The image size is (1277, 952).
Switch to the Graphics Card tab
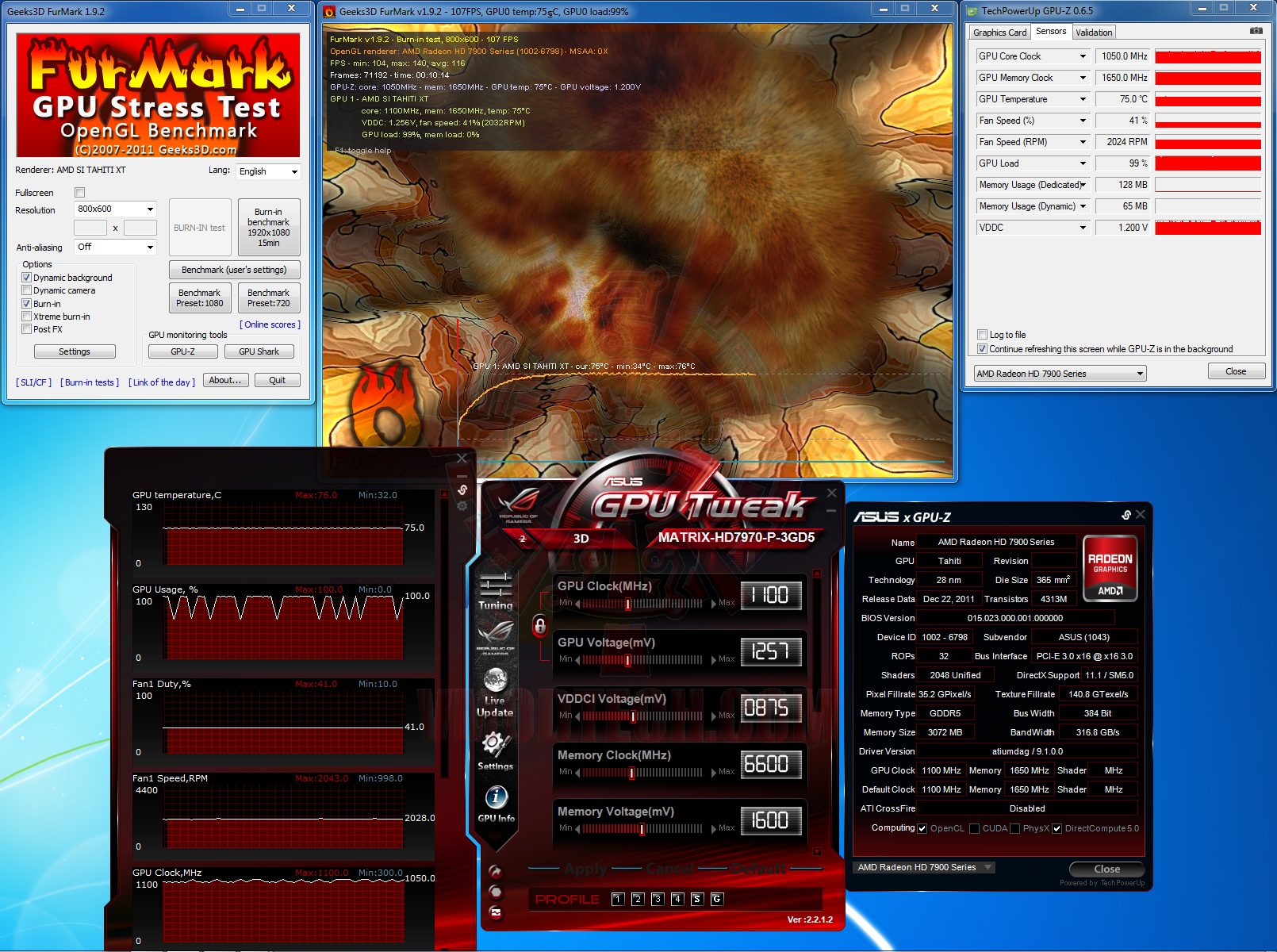coord(999,33)
